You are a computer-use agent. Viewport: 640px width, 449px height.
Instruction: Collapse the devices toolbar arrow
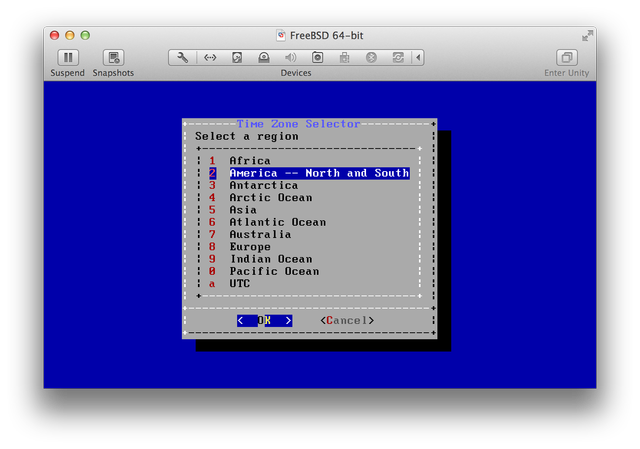(418, 58)
